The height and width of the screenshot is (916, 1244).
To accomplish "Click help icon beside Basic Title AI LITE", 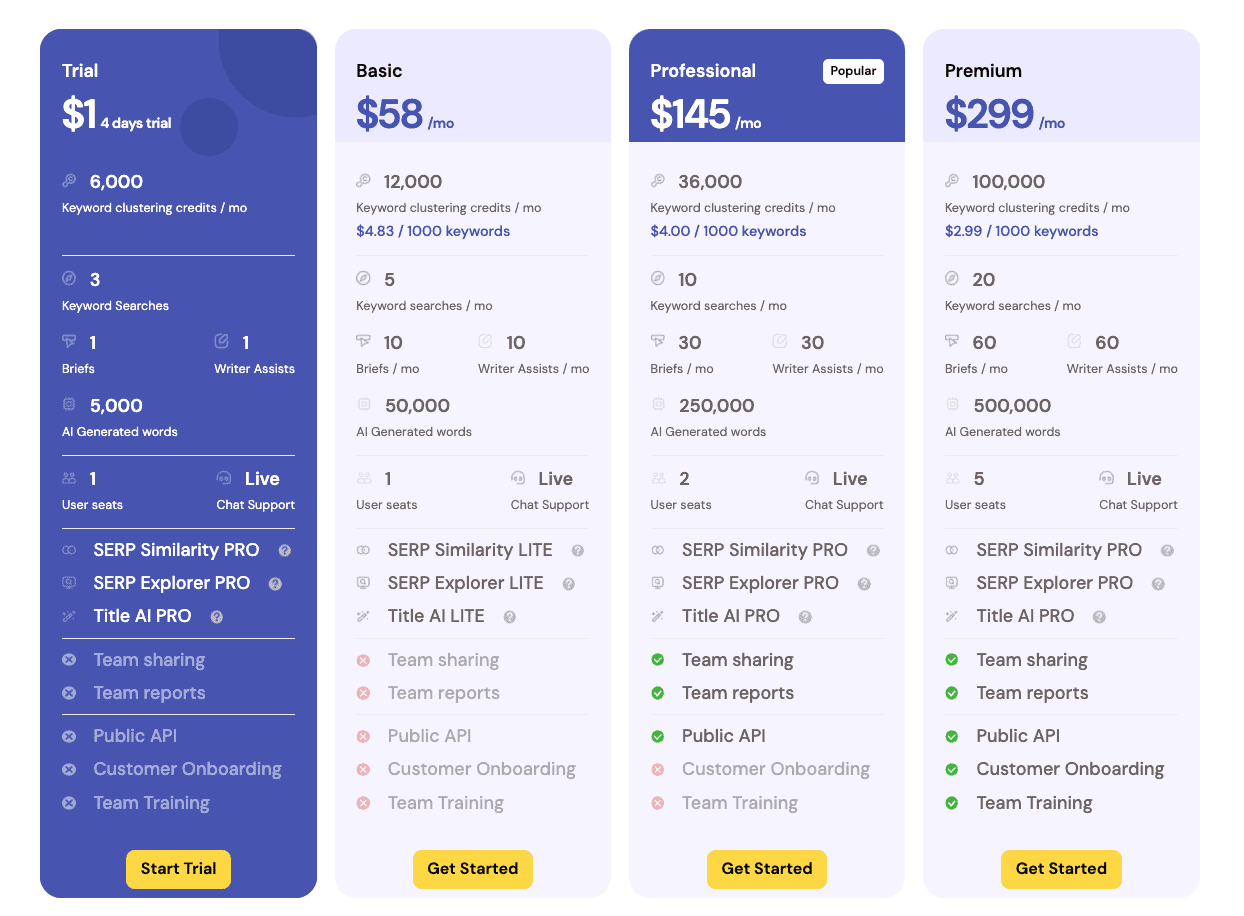I will 510,617.
